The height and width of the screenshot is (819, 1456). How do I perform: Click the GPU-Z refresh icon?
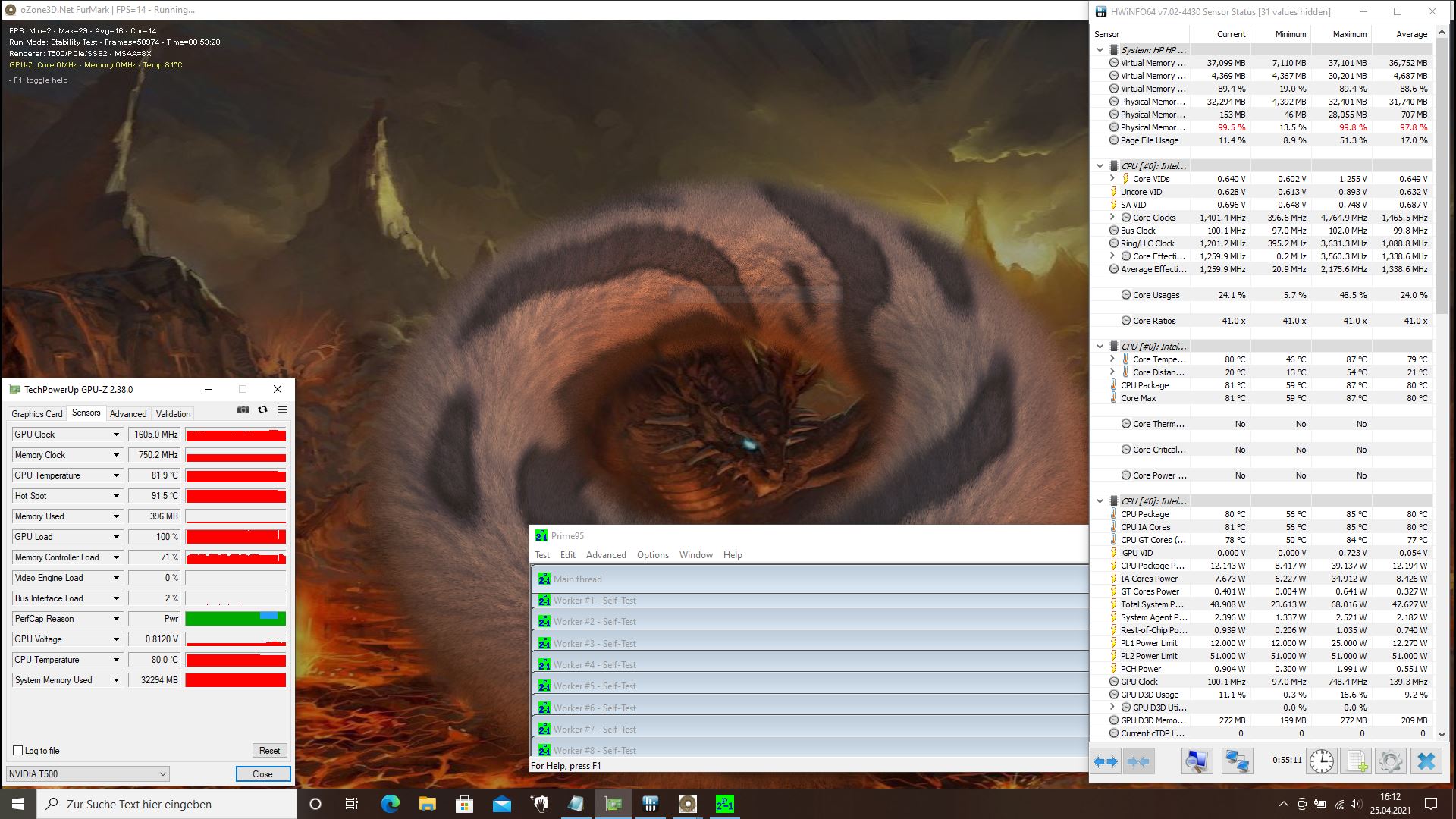tap(262, 409)
